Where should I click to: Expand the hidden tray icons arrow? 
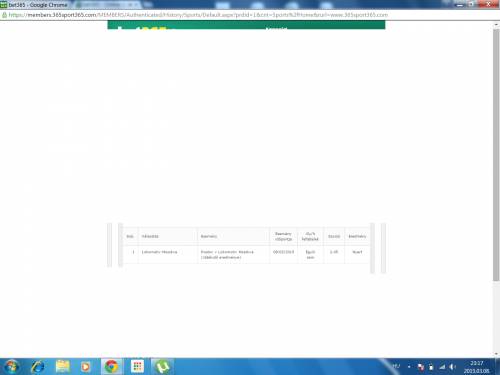[409, 367]
